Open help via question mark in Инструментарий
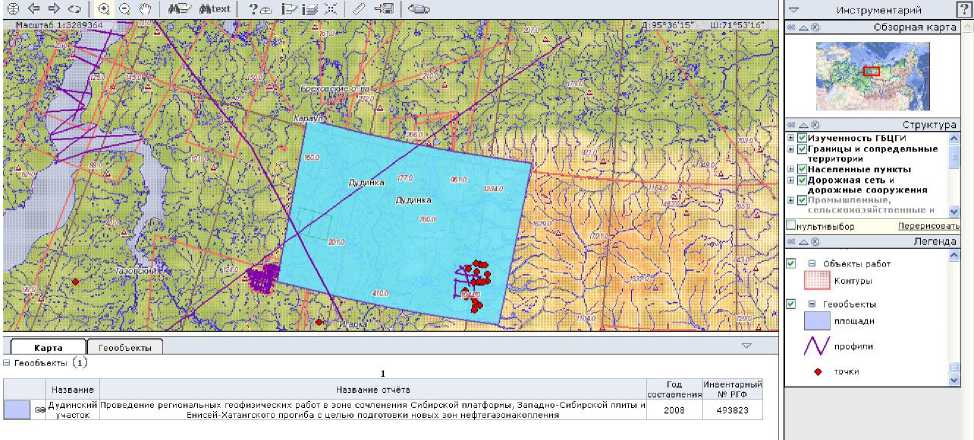This screenshot has height=440, width=974. tap(963, 10)
